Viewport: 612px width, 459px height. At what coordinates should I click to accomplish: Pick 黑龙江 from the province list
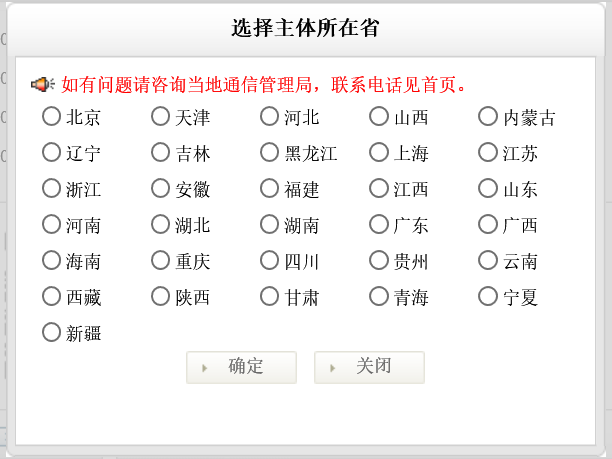pyautogui.click(x=269, y=153)
